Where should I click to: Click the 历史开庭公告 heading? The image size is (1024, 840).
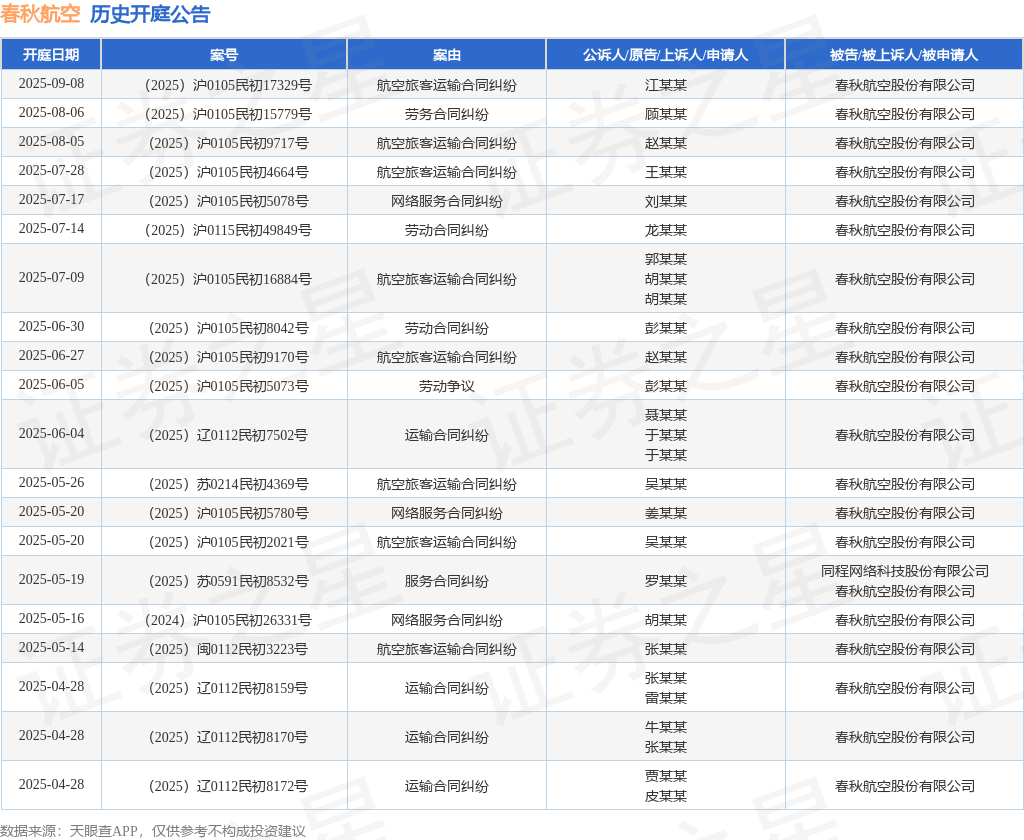click(150, 14)
